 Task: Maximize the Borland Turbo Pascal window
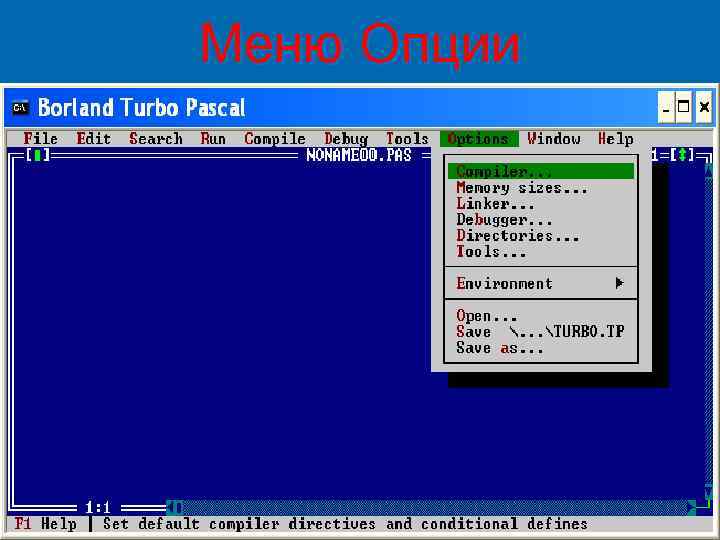pyautogui.click(x=684, y=107)
